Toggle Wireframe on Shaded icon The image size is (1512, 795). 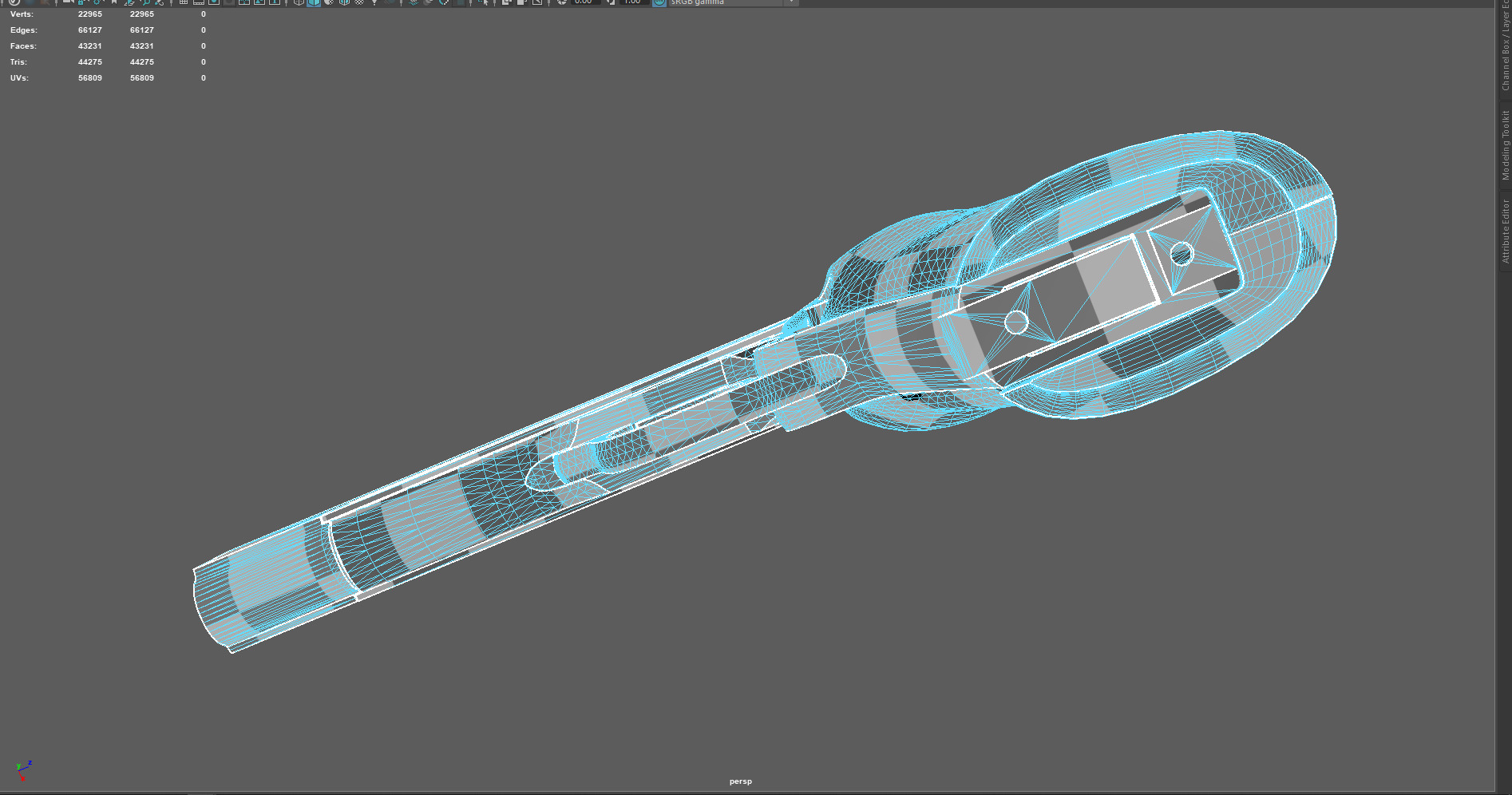(344, 2)
